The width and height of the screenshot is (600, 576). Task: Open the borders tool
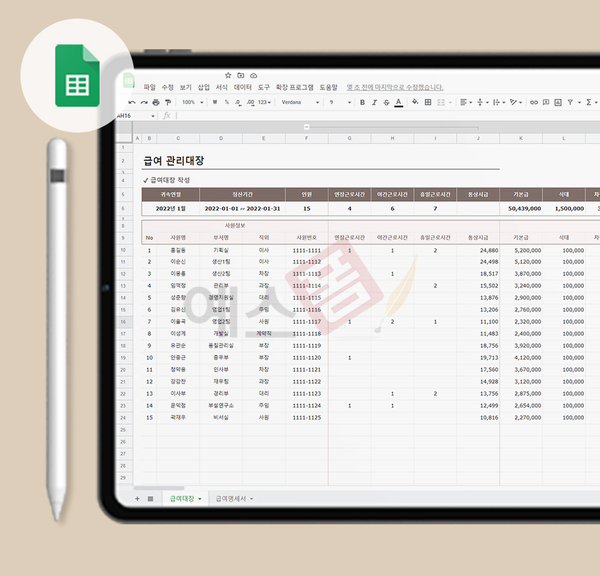[428, 102]
